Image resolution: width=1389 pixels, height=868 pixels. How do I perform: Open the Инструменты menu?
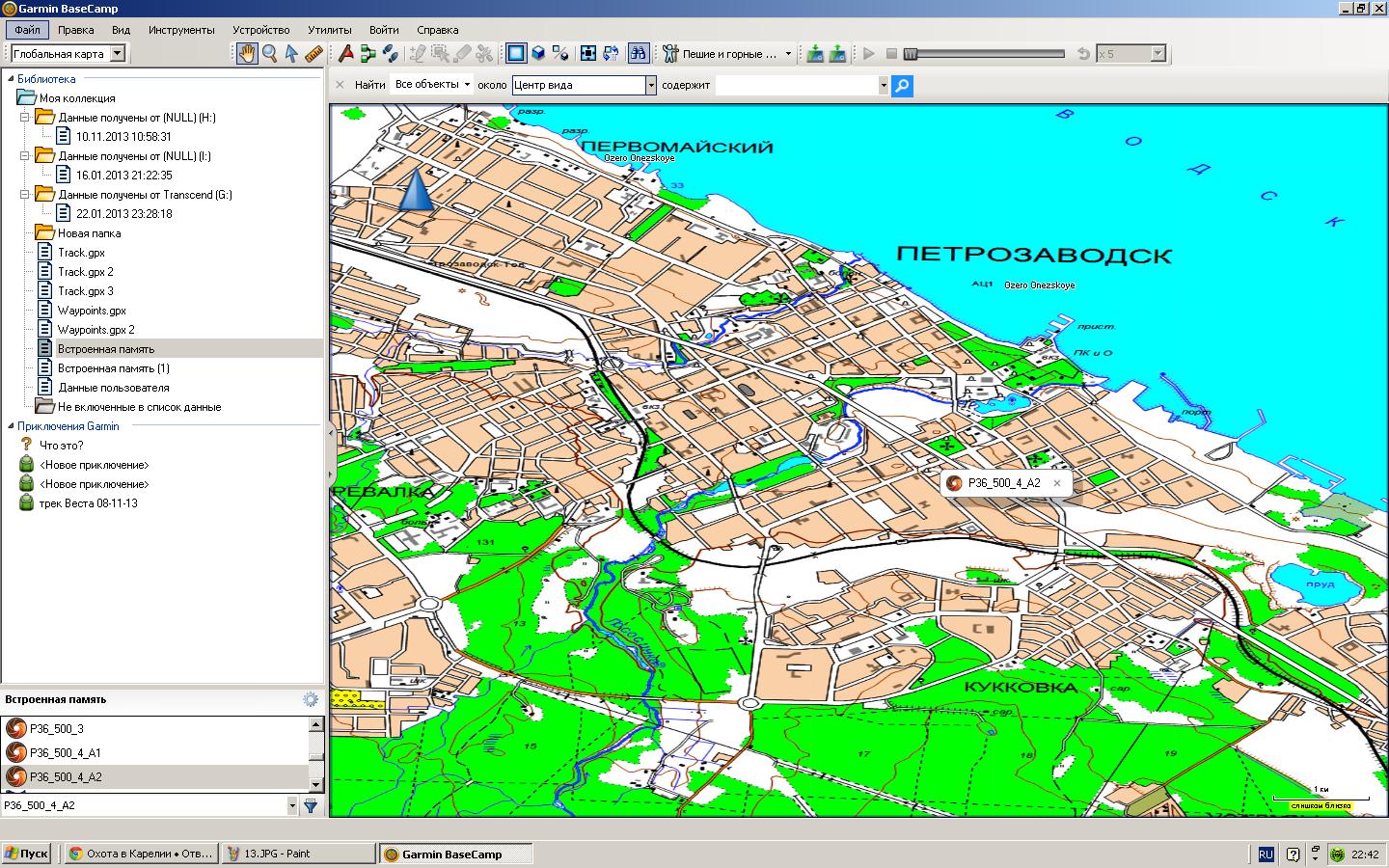click(181, 30)
